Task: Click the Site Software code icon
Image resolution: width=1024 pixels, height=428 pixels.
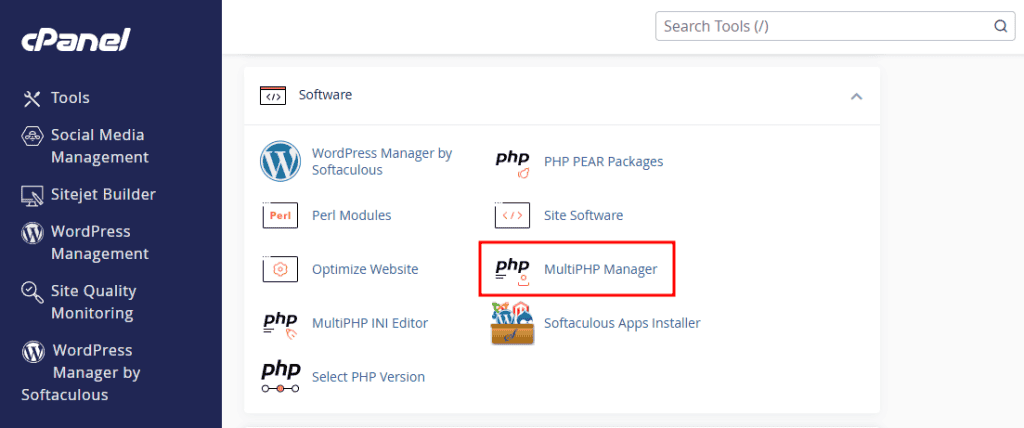Action: pos(513,215)
